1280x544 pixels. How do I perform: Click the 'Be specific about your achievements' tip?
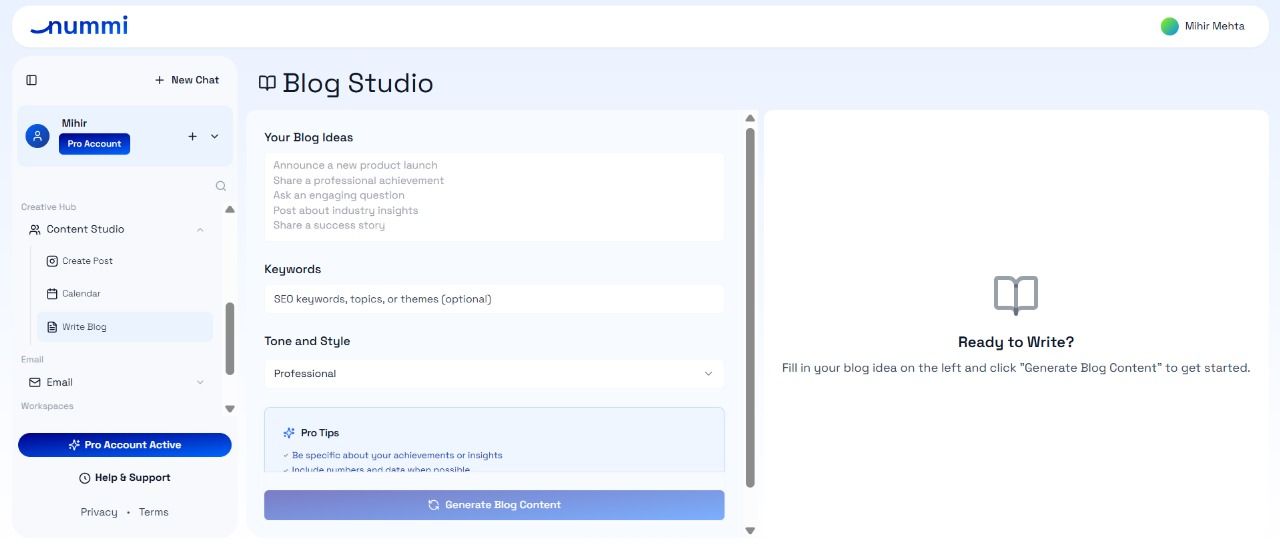(397, 455)
